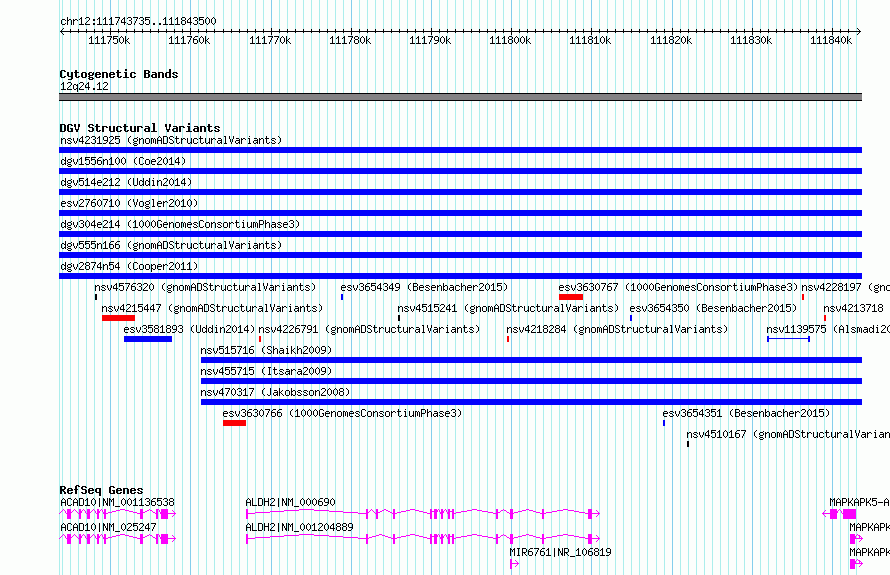The width and height of the screenshot is (890, 575).
Task: Click the chr12:111743735..111843500 coordinate label
Action: (138, 21)
